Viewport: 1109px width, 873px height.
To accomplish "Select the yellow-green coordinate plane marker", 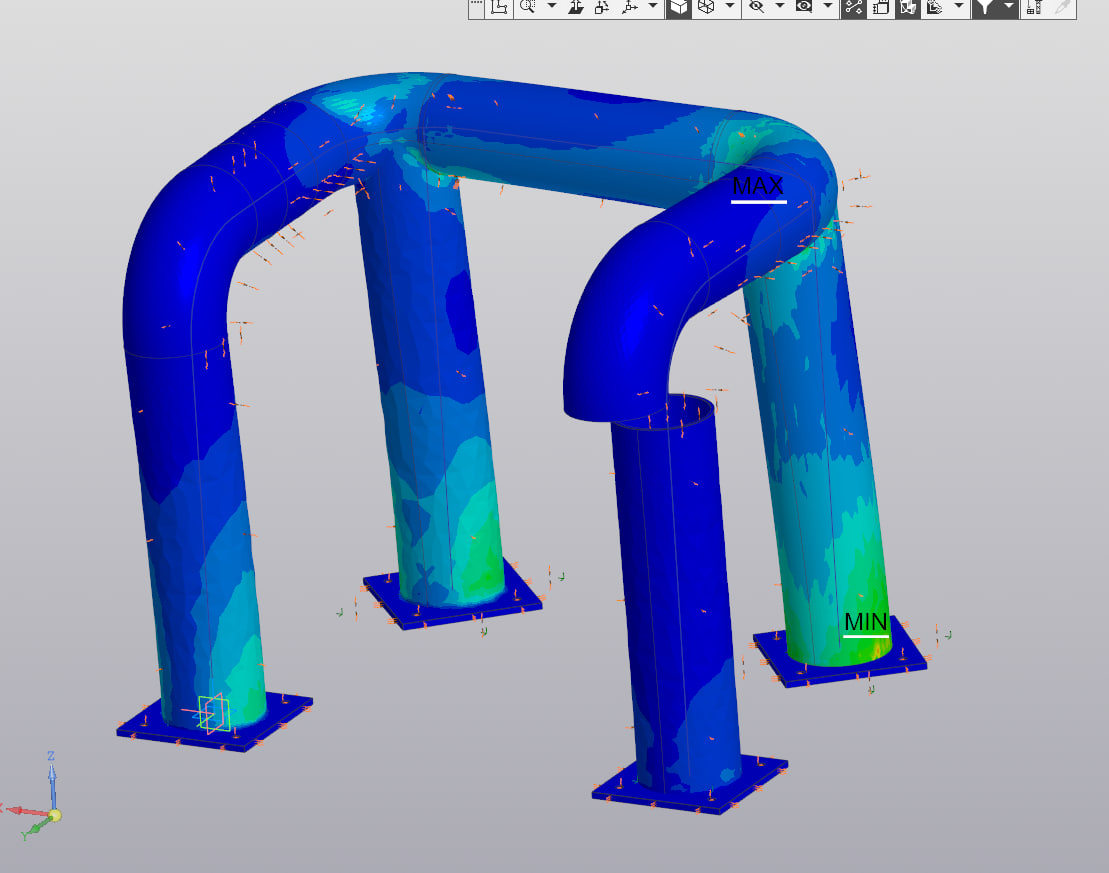I will point(214,713).
